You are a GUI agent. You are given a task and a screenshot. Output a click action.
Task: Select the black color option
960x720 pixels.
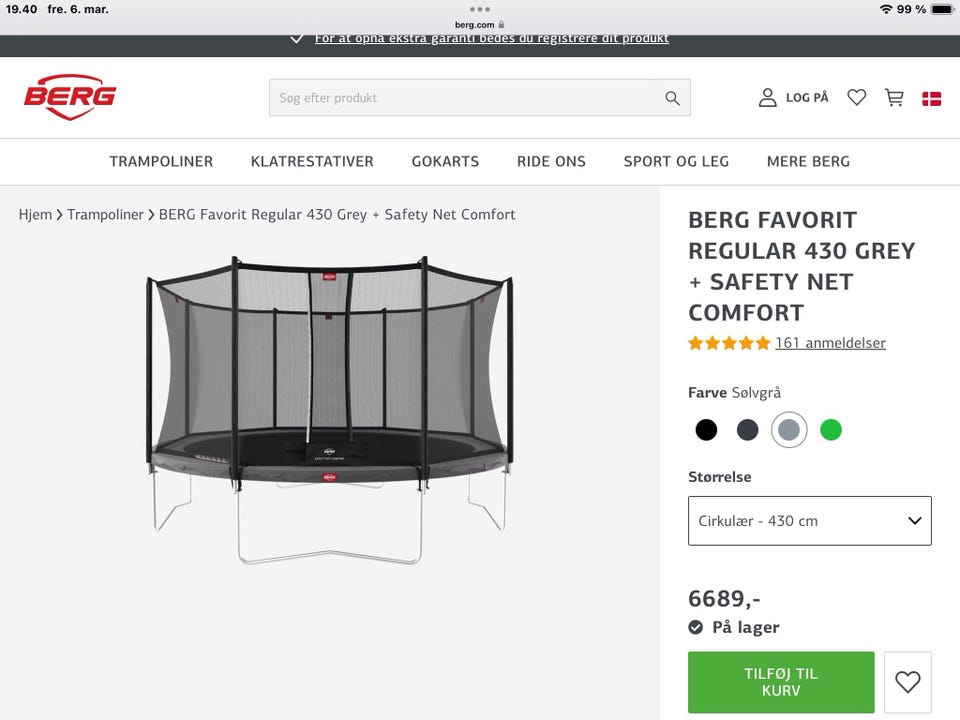707,430
